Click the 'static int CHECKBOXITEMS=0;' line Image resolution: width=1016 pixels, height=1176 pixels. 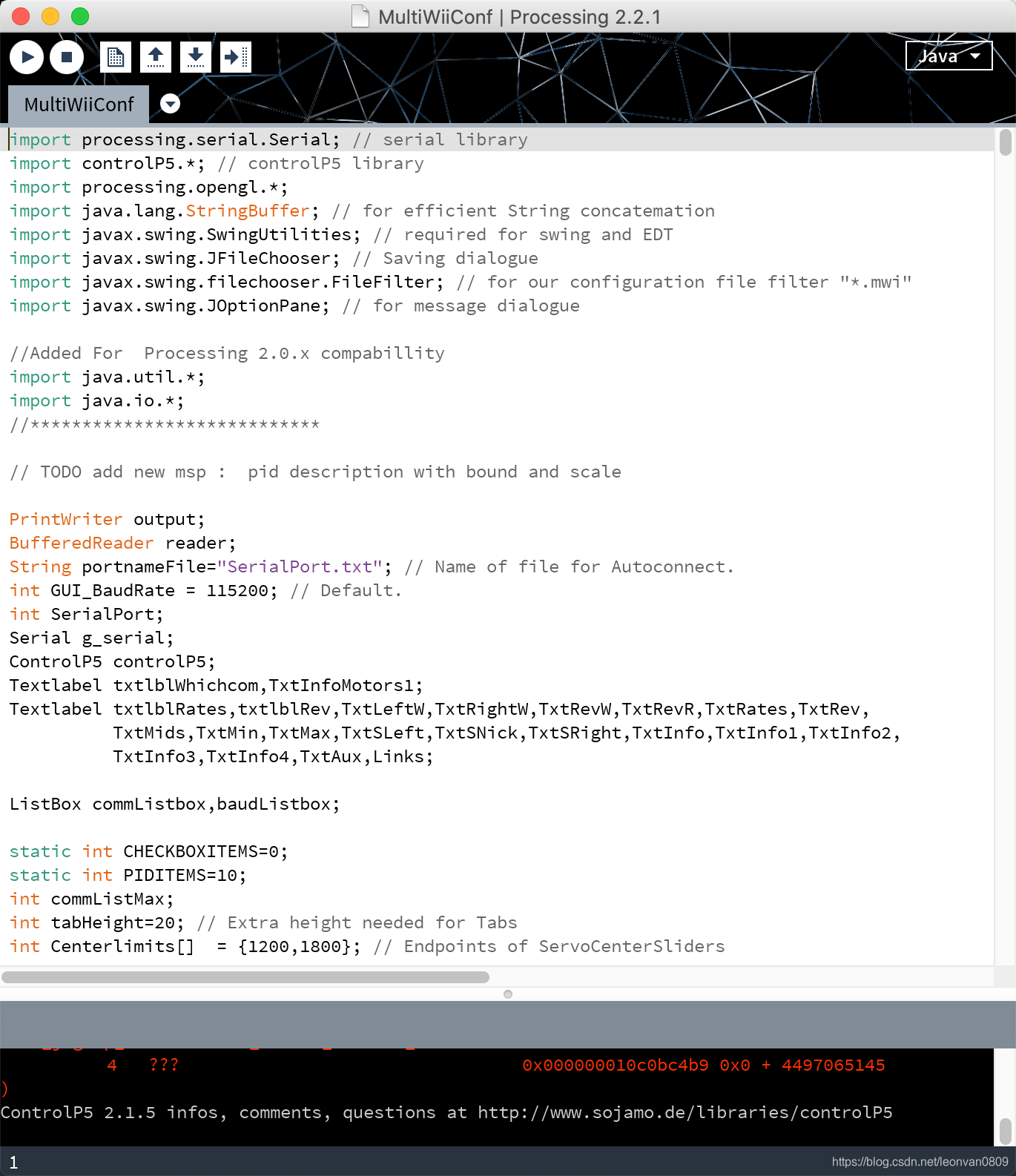click(x=149, y=852)
